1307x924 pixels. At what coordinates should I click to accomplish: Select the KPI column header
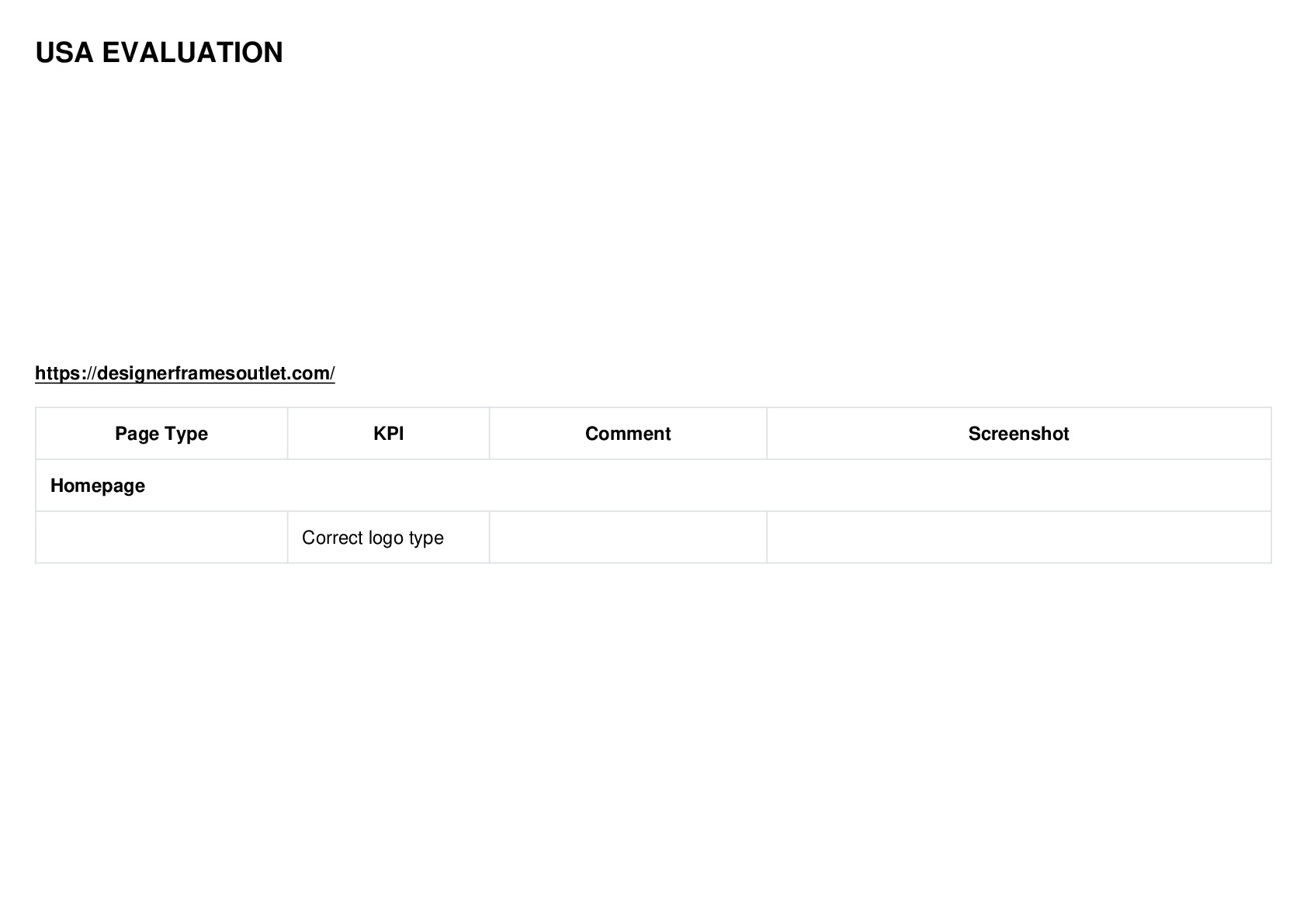click(x=388, y=434)
